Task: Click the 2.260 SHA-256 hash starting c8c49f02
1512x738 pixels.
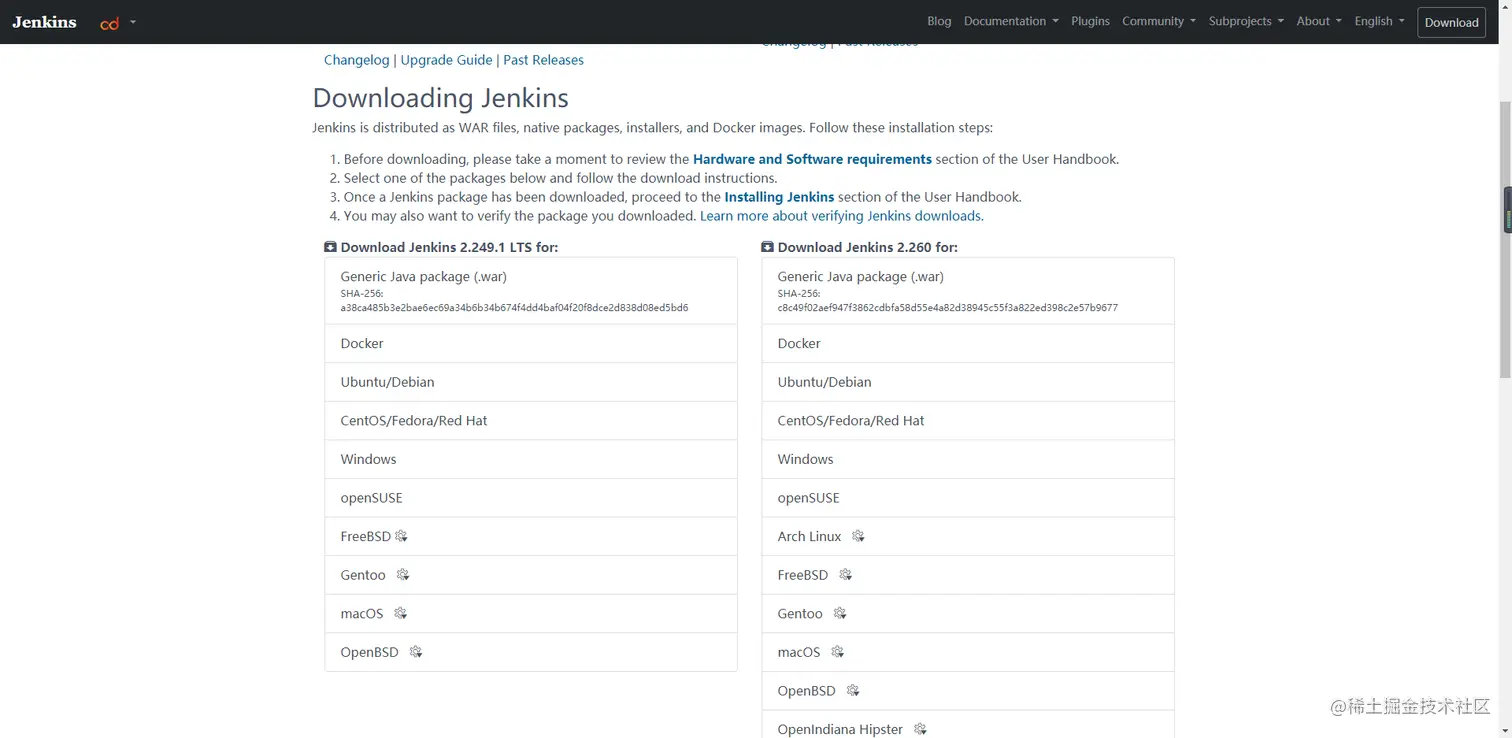Action: 948,308
